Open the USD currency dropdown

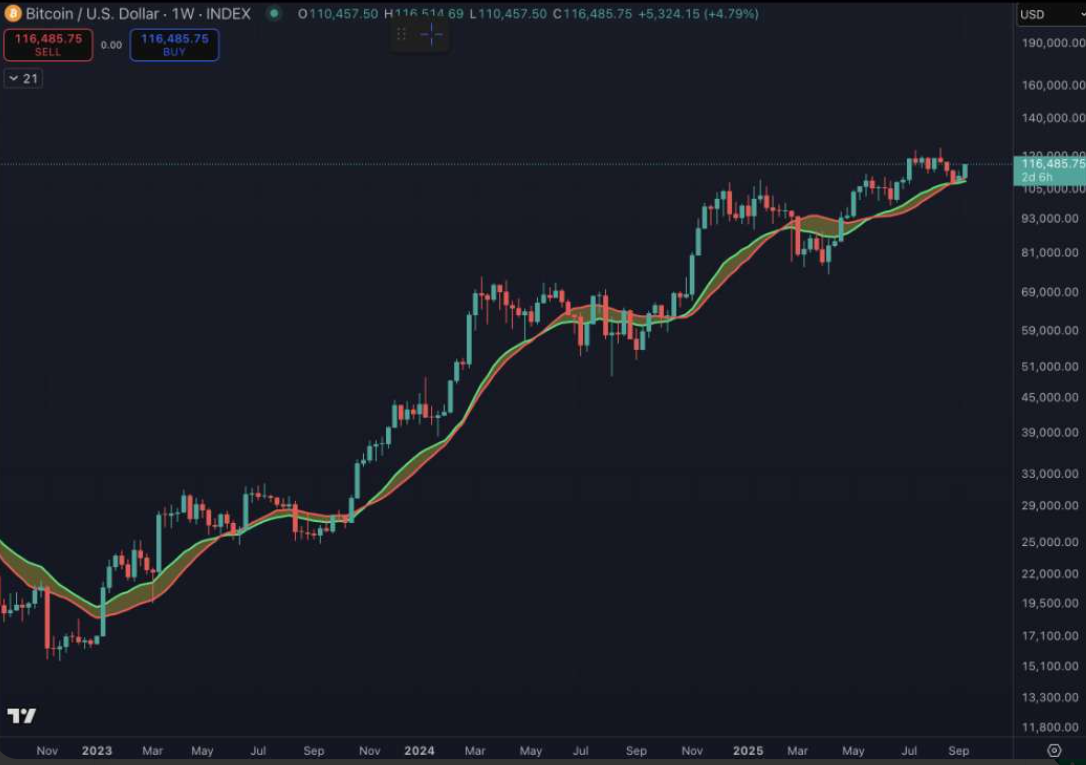[x=1048, y=14]
